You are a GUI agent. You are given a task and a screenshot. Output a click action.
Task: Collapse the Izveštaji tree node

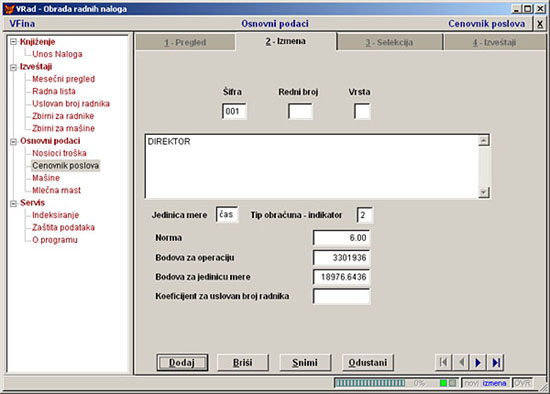(x=13, y=67)
